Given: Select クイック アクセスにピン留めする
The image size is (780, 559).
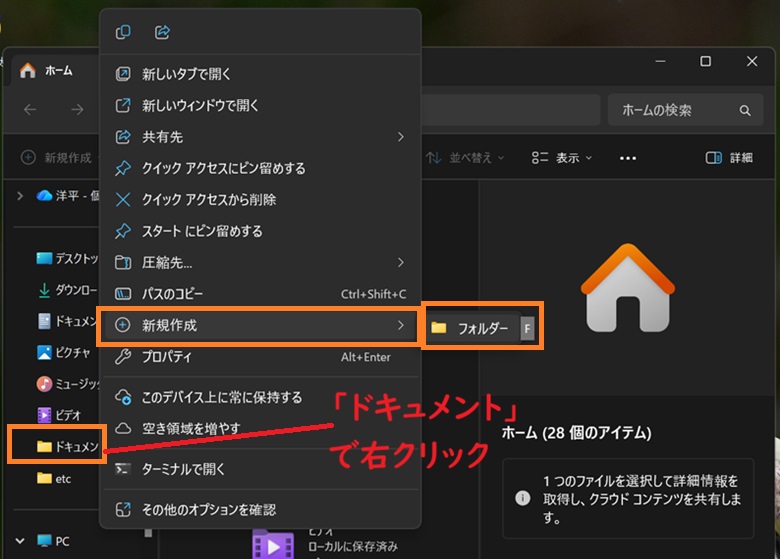Looking at the screenshot, I should point(260,168).
